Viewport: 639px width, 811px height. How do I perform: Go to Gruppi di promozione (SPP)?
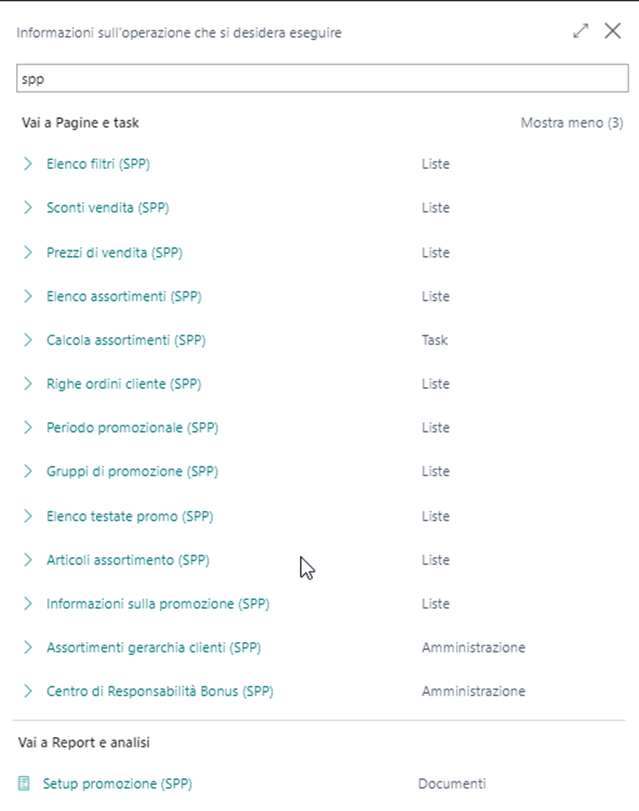[x=131, y=472]
